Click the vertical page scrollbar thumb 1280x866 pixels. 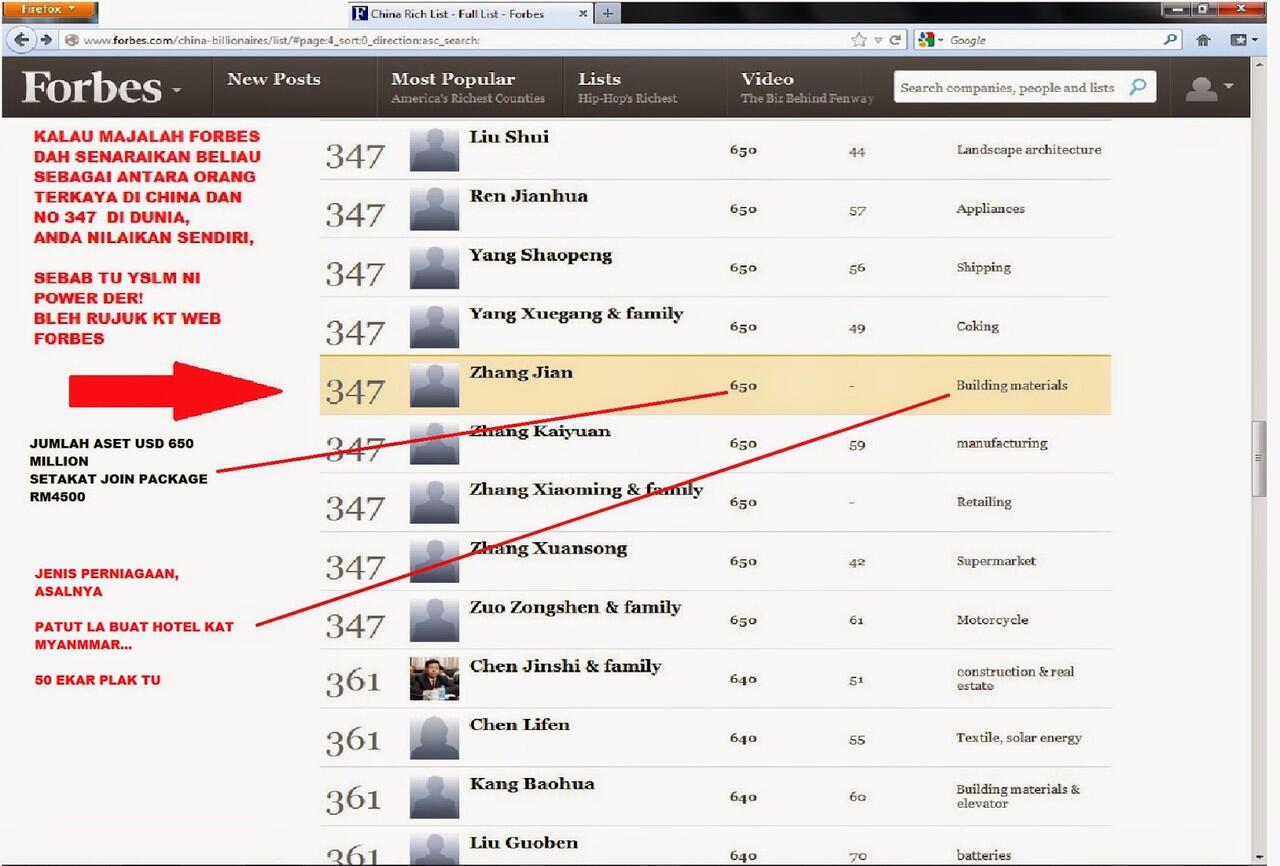(x=1260, y=459)
